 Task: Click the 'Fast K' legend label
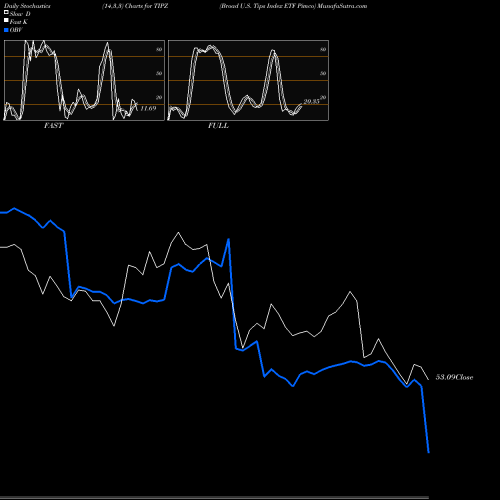point(19,22)
